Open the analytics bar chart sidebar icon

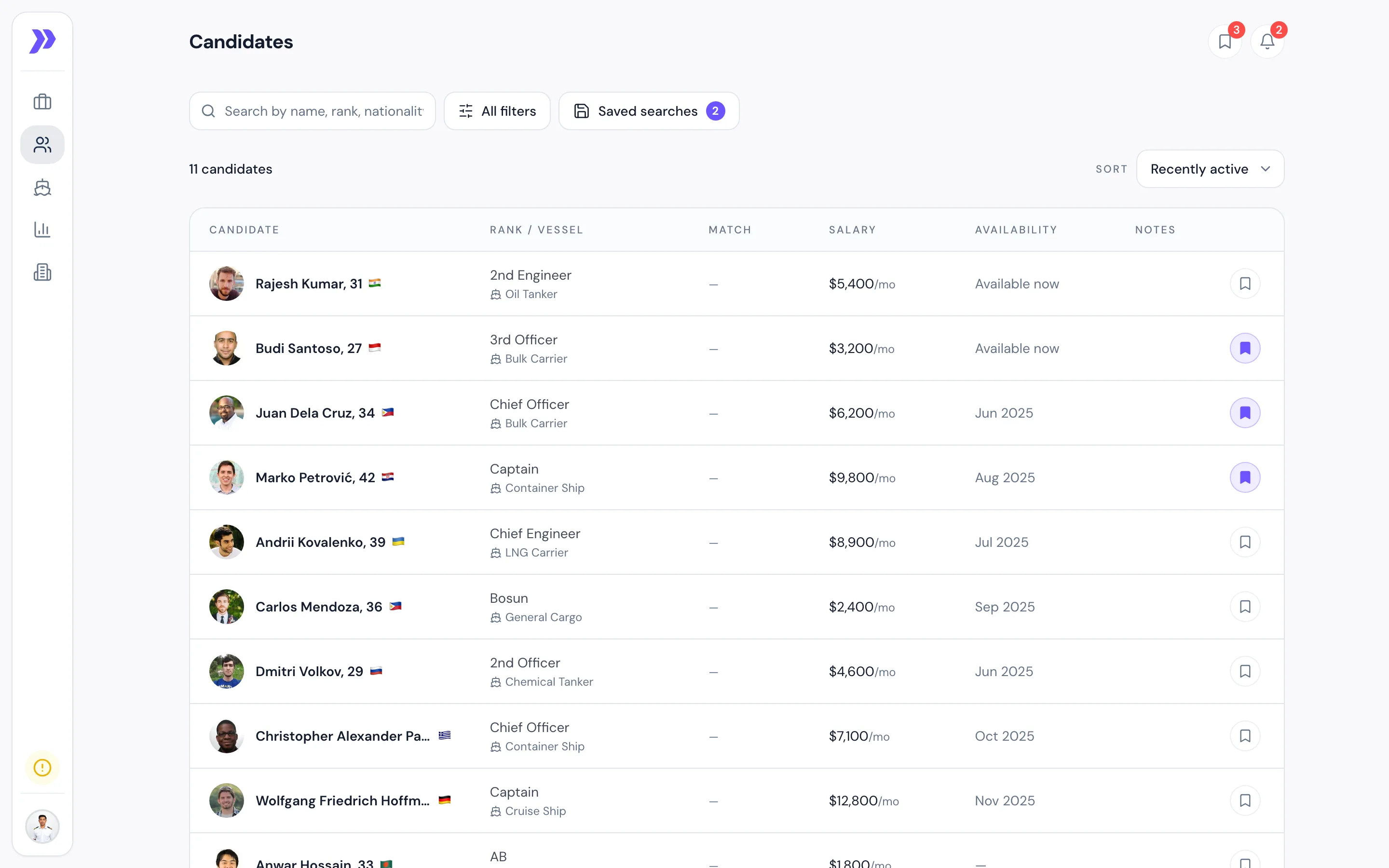(x=42, y=230)
